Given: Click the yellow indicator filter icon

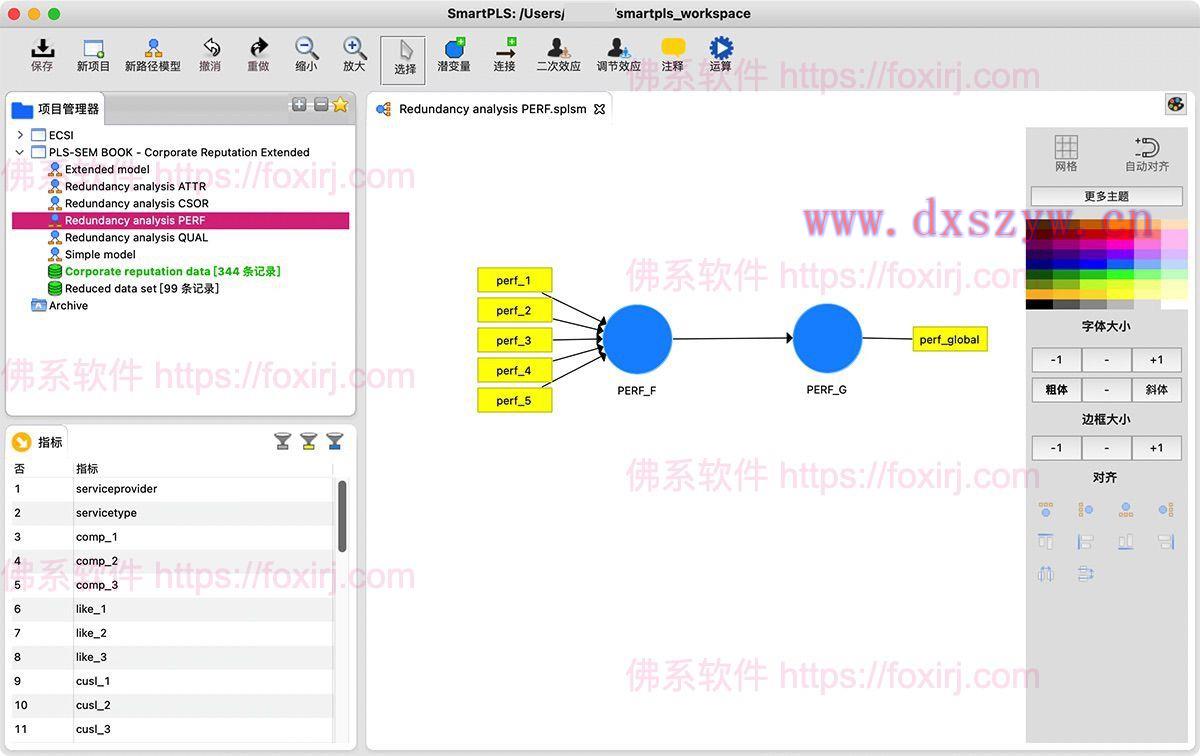Looking at the screenshot, I should coord(309,441).
